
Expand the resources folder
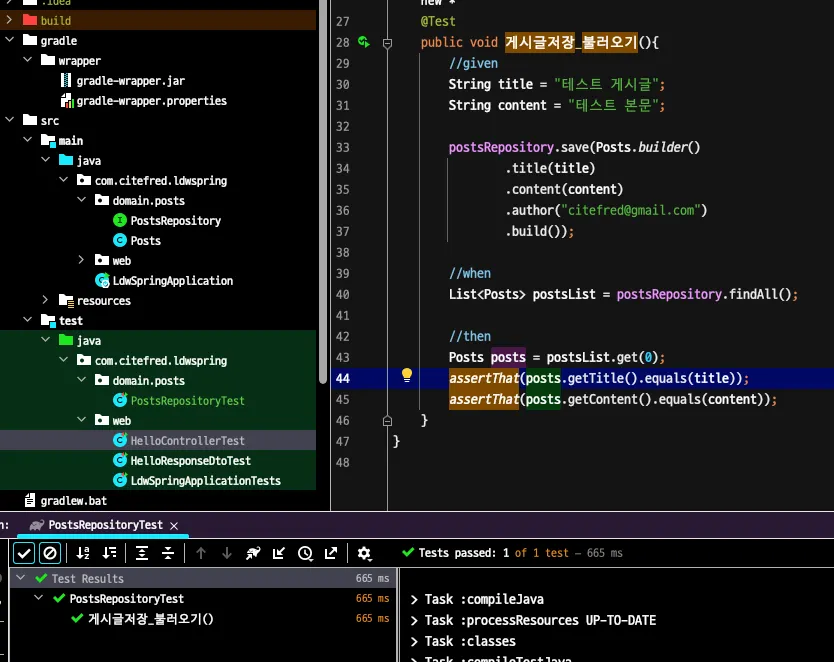pos(45,300)
